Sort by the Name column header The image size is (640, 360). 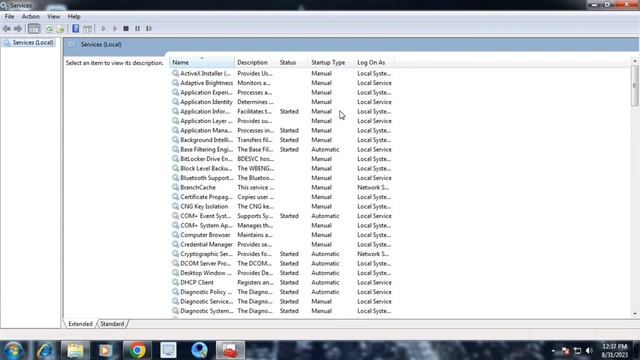(x=202, y=62)
